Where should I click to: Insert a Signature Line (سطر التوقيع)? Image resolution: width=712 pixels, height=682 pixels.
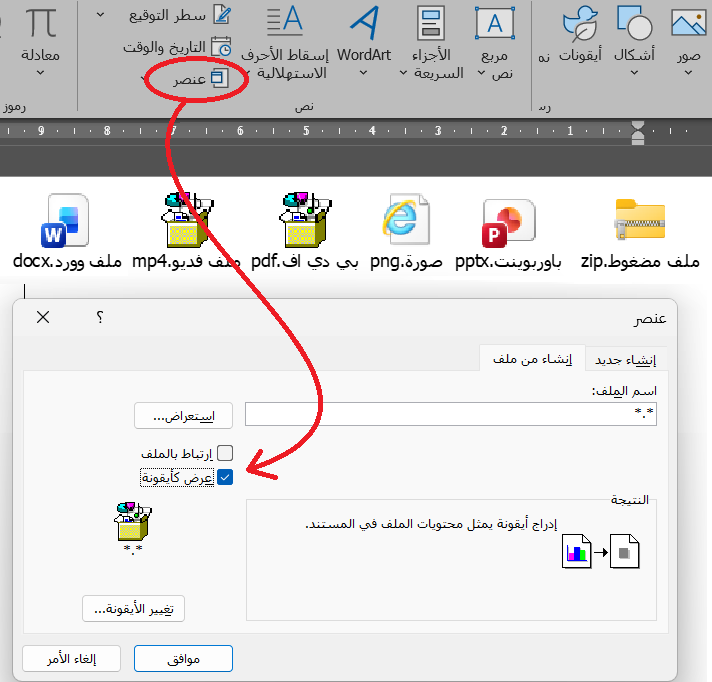pos(180,15)
